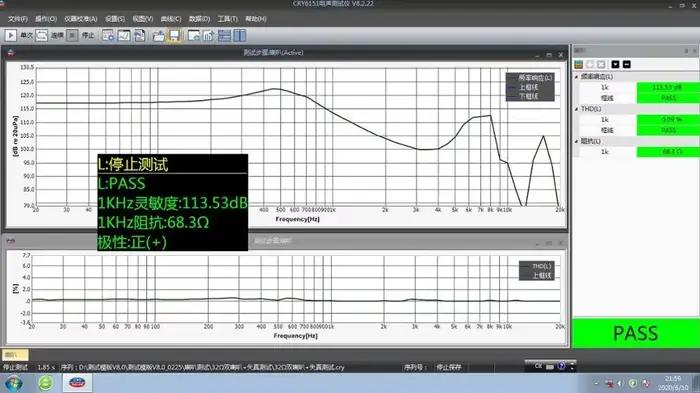Pin the results panel with pin icon

[686, 51]
